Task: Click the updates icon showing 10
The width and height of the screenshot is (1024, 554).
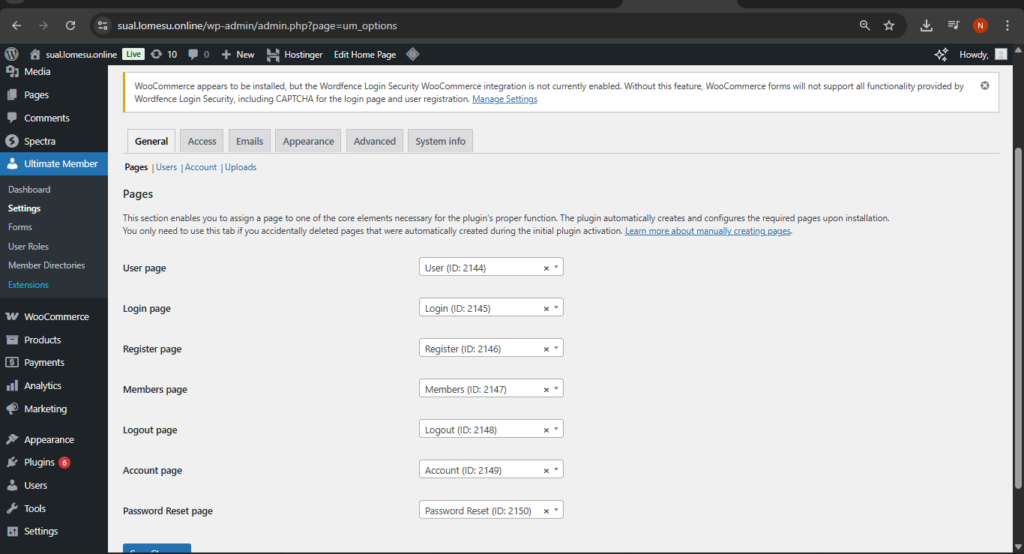Action: coord(163,54)
